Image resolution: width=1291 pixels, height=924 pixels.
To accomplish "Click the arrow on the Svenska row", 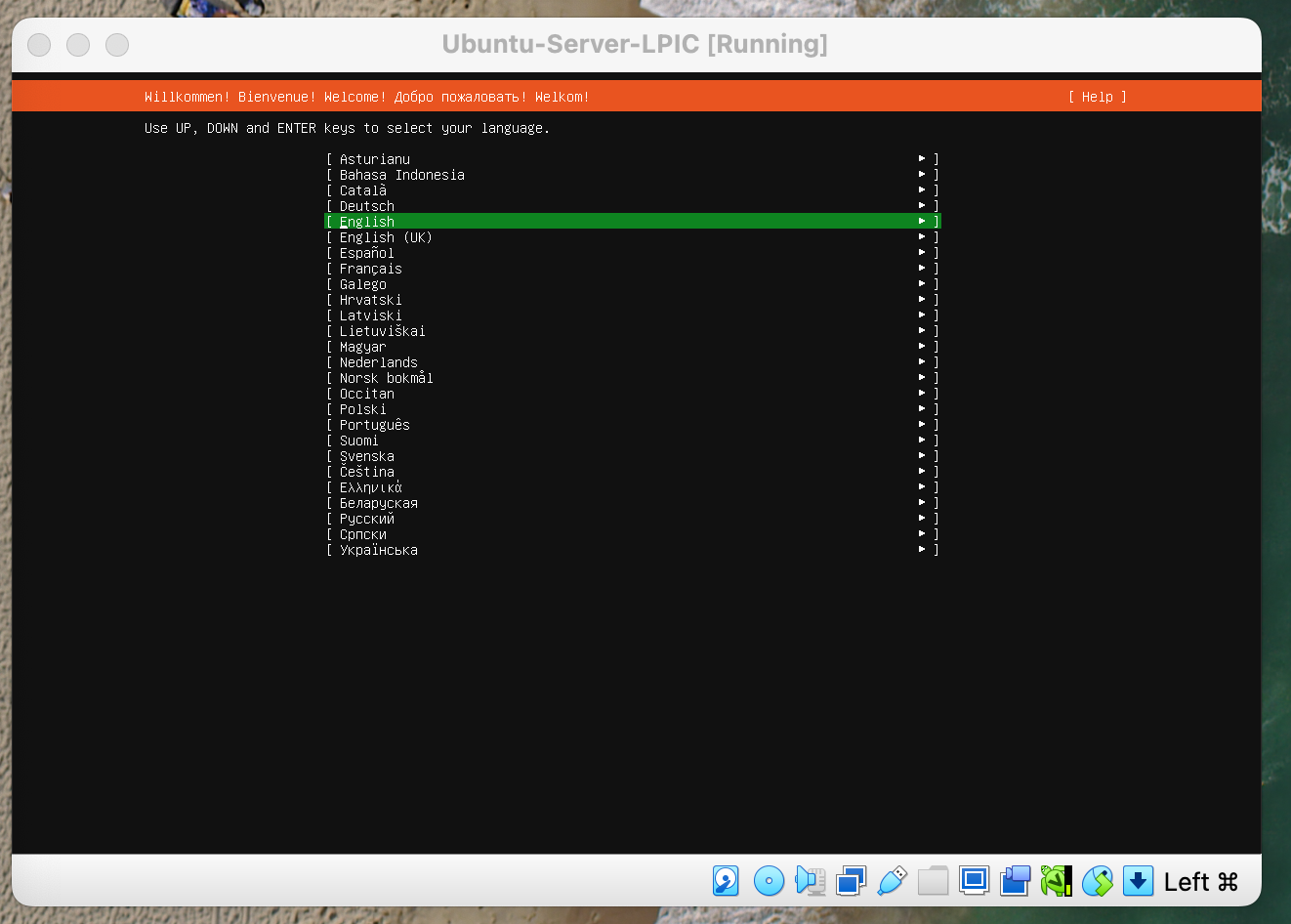I will [x=922, y=455].
